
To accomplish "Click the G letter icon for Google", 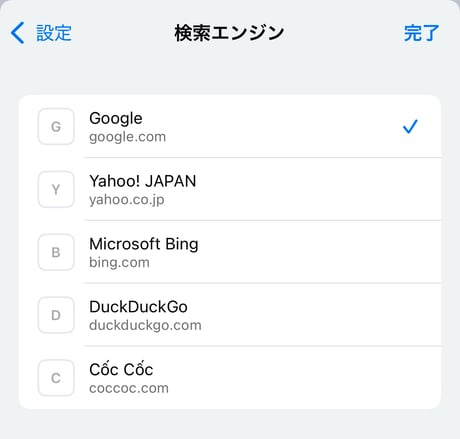I will [56, 127].
